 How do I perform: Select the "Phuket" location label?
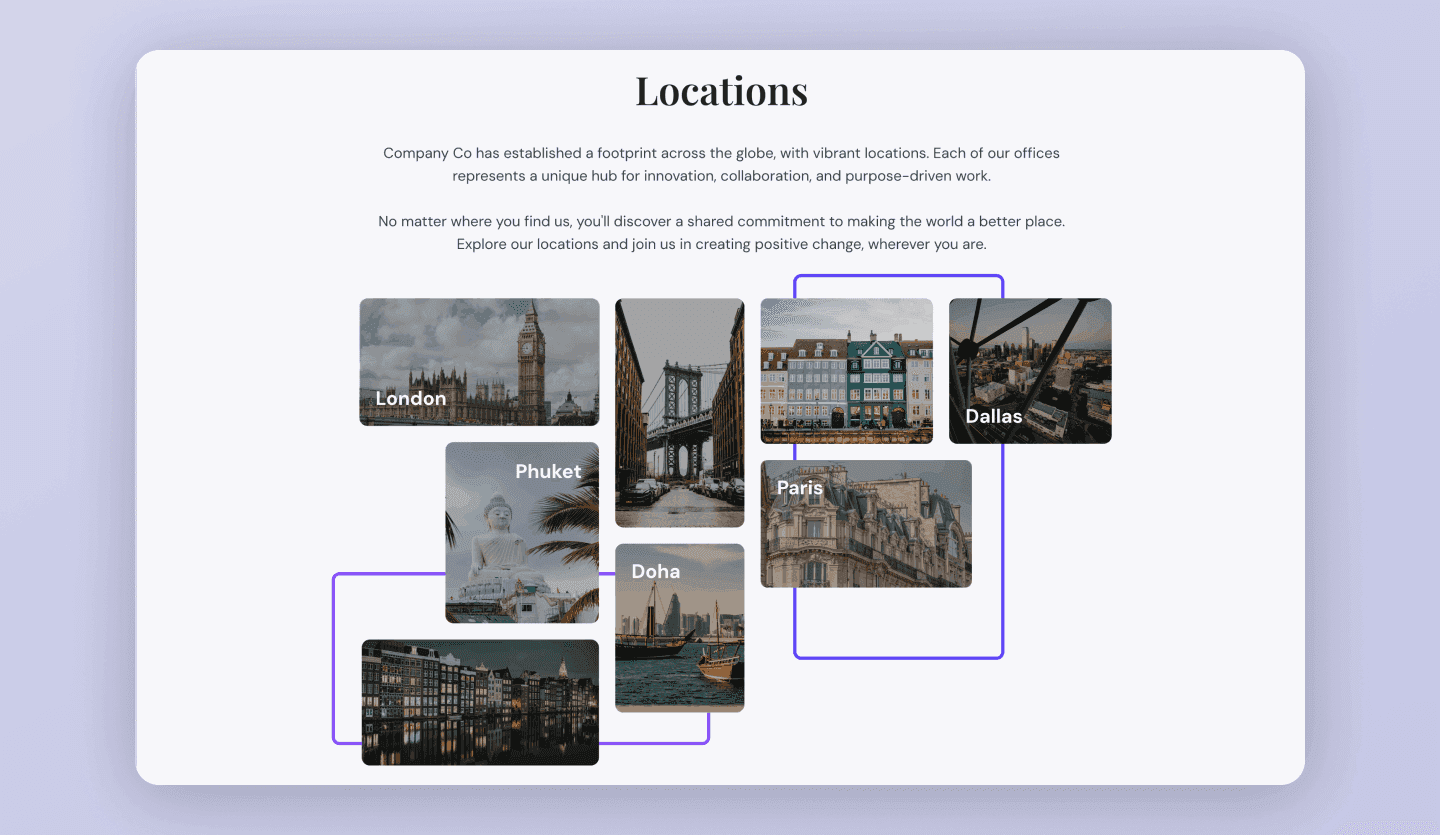(x=548, y=472)
